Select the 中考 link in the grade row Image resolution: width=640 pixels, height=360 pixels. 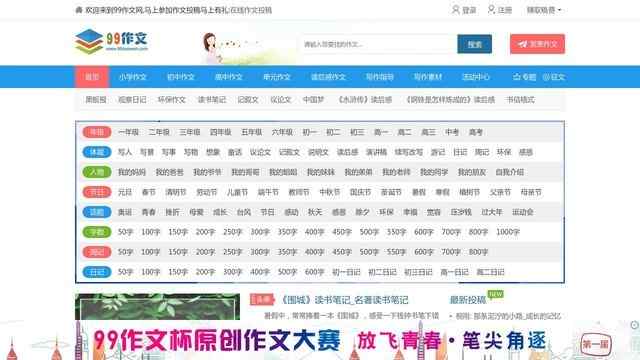coord(452,132)
